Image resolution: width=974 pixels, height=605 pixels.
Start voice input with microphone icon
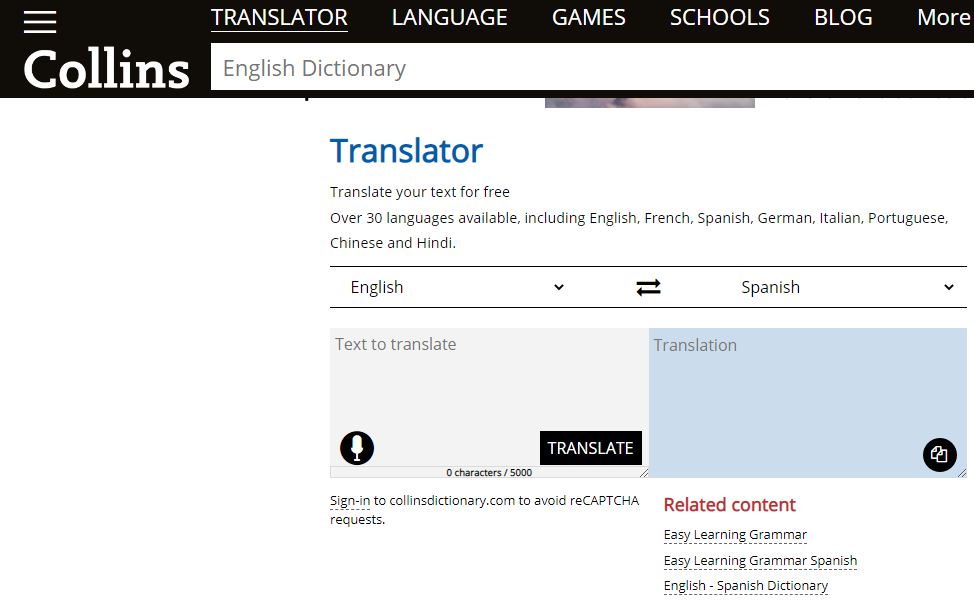[357, 448]
